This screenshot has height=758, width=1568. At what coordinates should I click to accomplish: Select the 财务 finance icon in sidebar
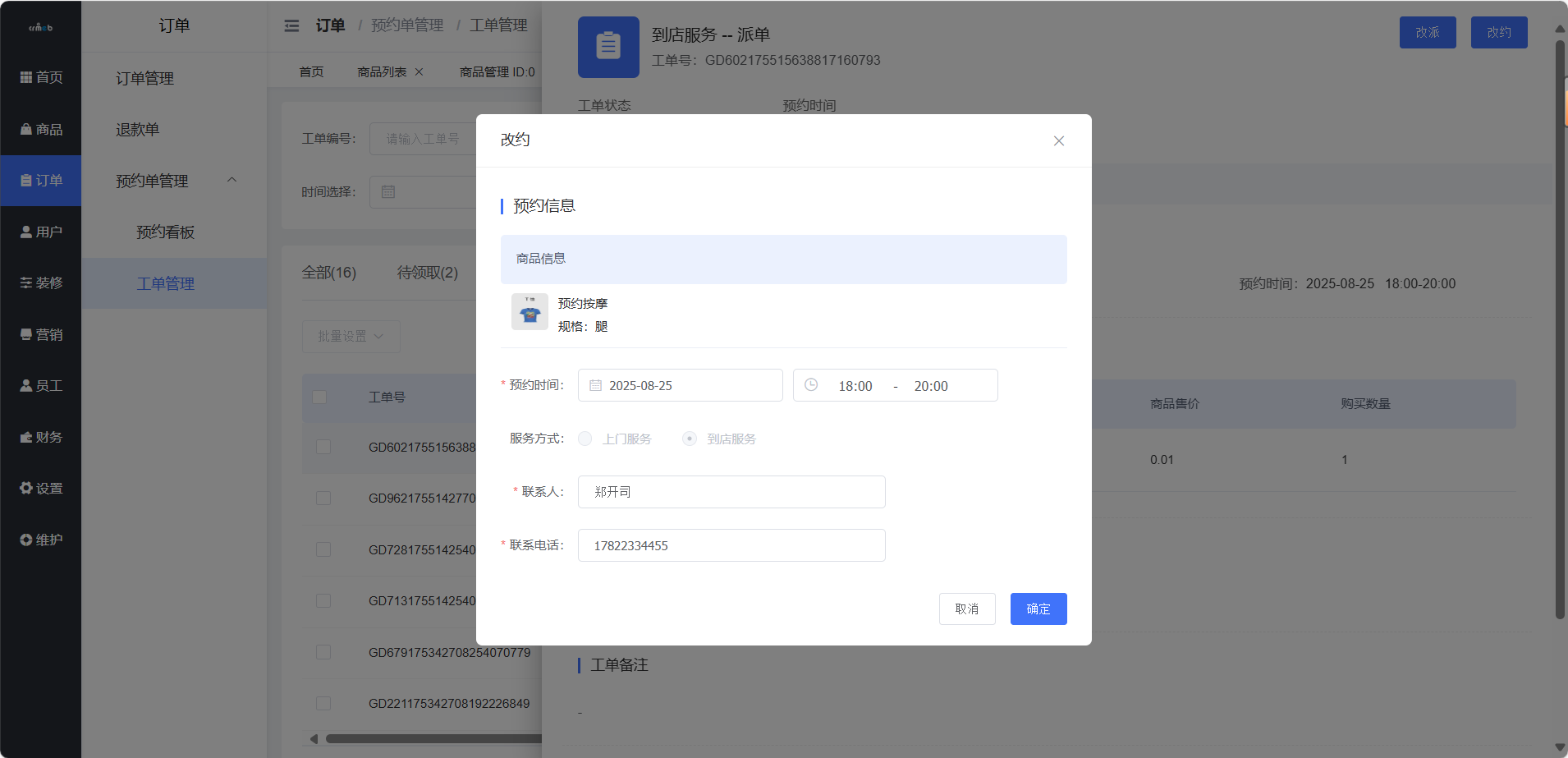click(25, 436)
